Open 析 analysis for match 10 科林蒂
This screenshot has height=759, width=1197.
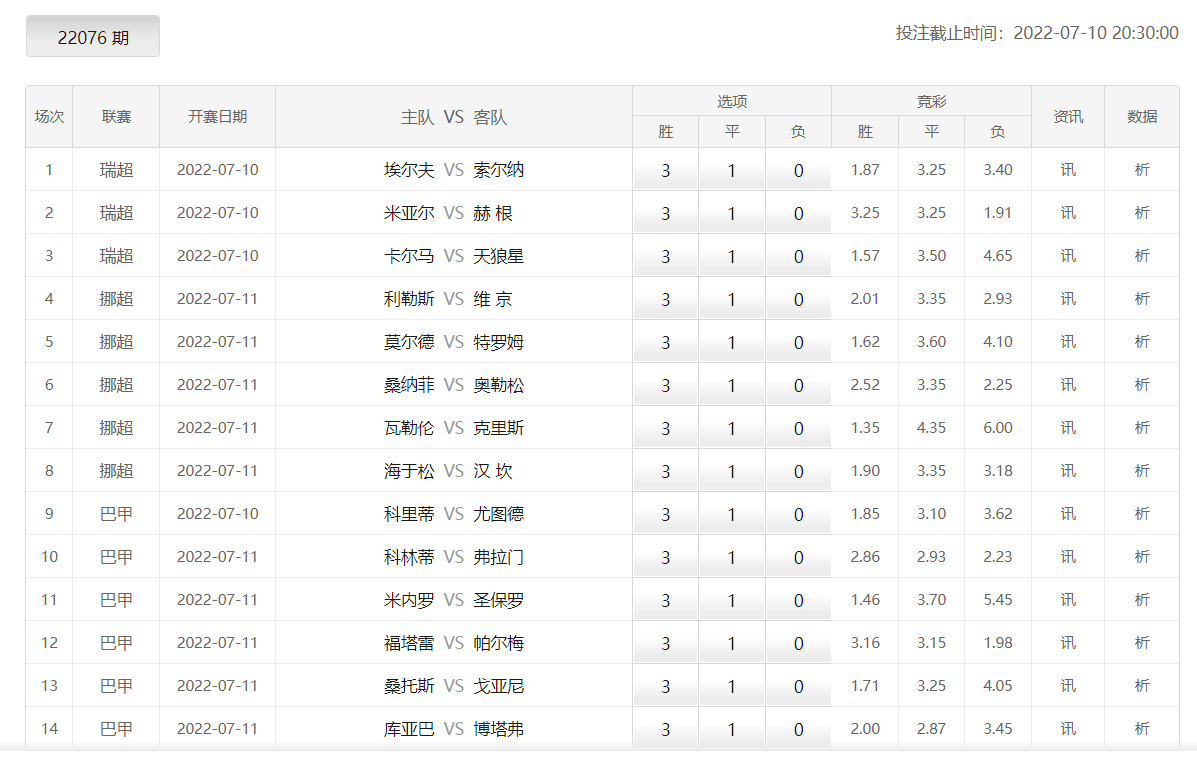click(1142, 557)
